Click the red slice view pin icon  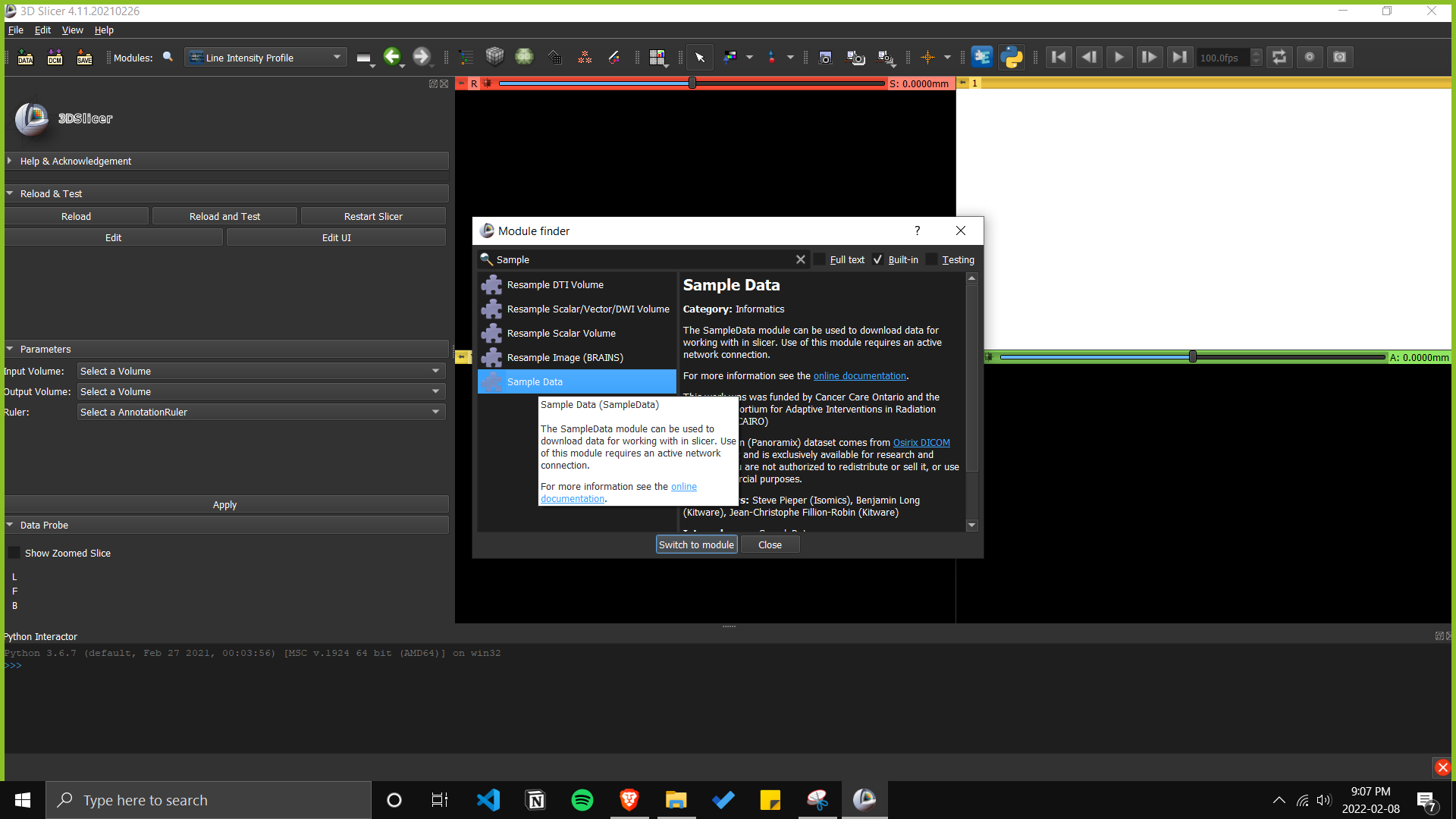(461, 83)
